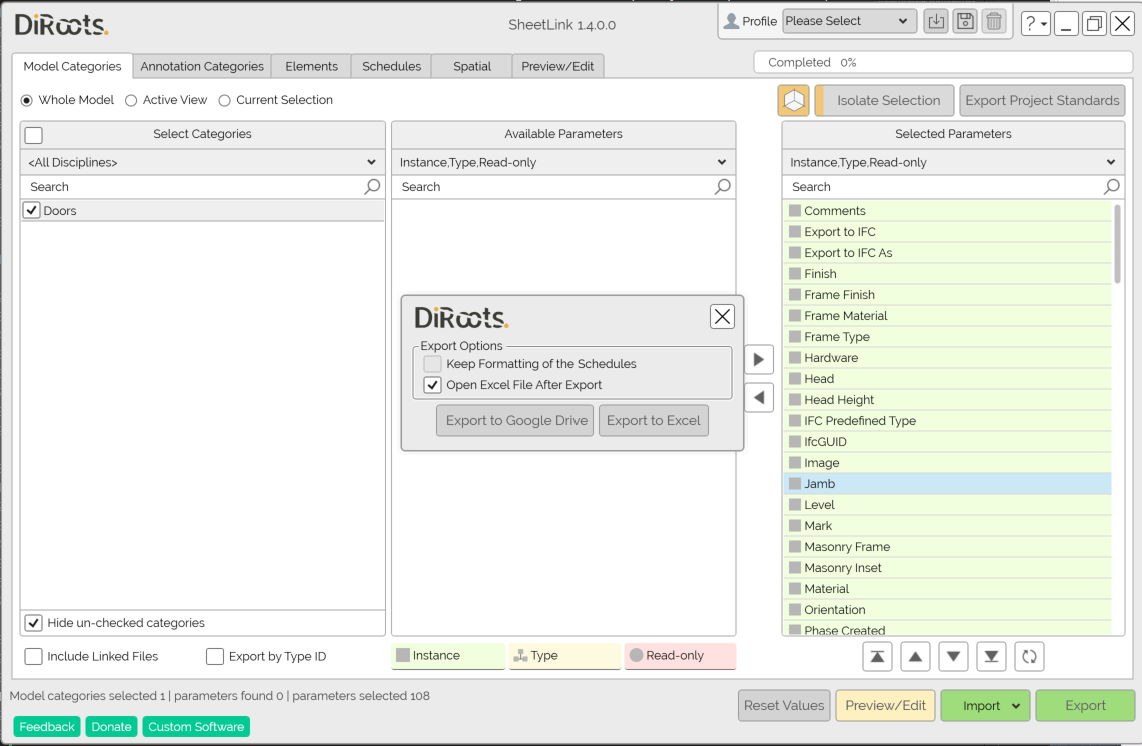Open the help question mark menu
1142x746 pixels.
[x=1035, y=24]
